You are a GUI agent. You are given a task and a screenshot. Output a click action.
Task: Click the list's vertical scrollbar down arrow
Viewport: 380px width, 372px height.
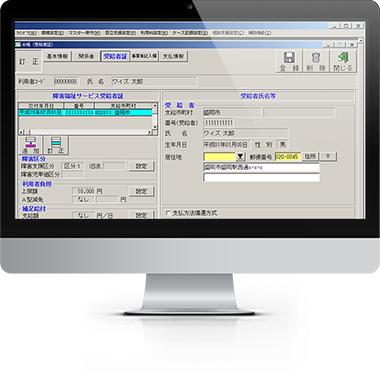tap(155, 127)
